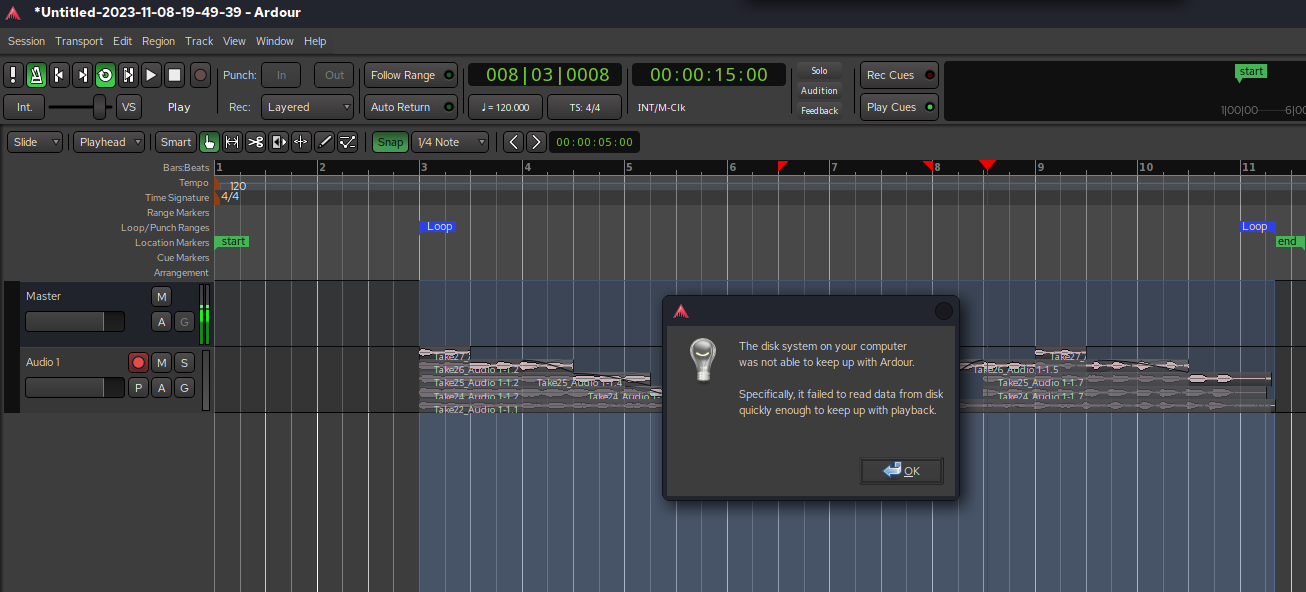
Task: Toggle Auto Return option
Action: point(410,107)
